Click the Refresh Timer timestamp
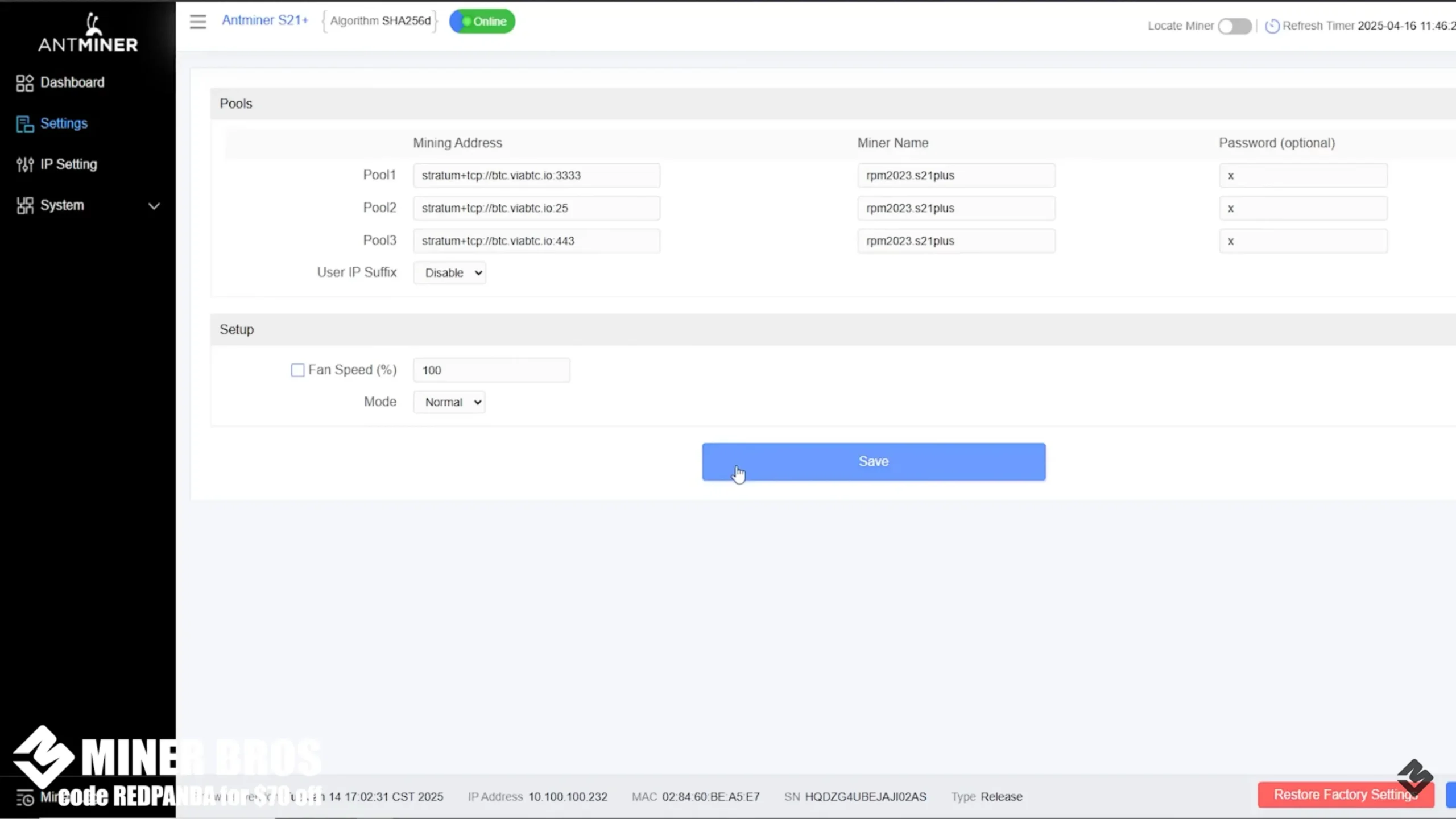Image resolution: width=1456 pixels, height=819 pixels. pyautogui.click(x=1407, y=26)
